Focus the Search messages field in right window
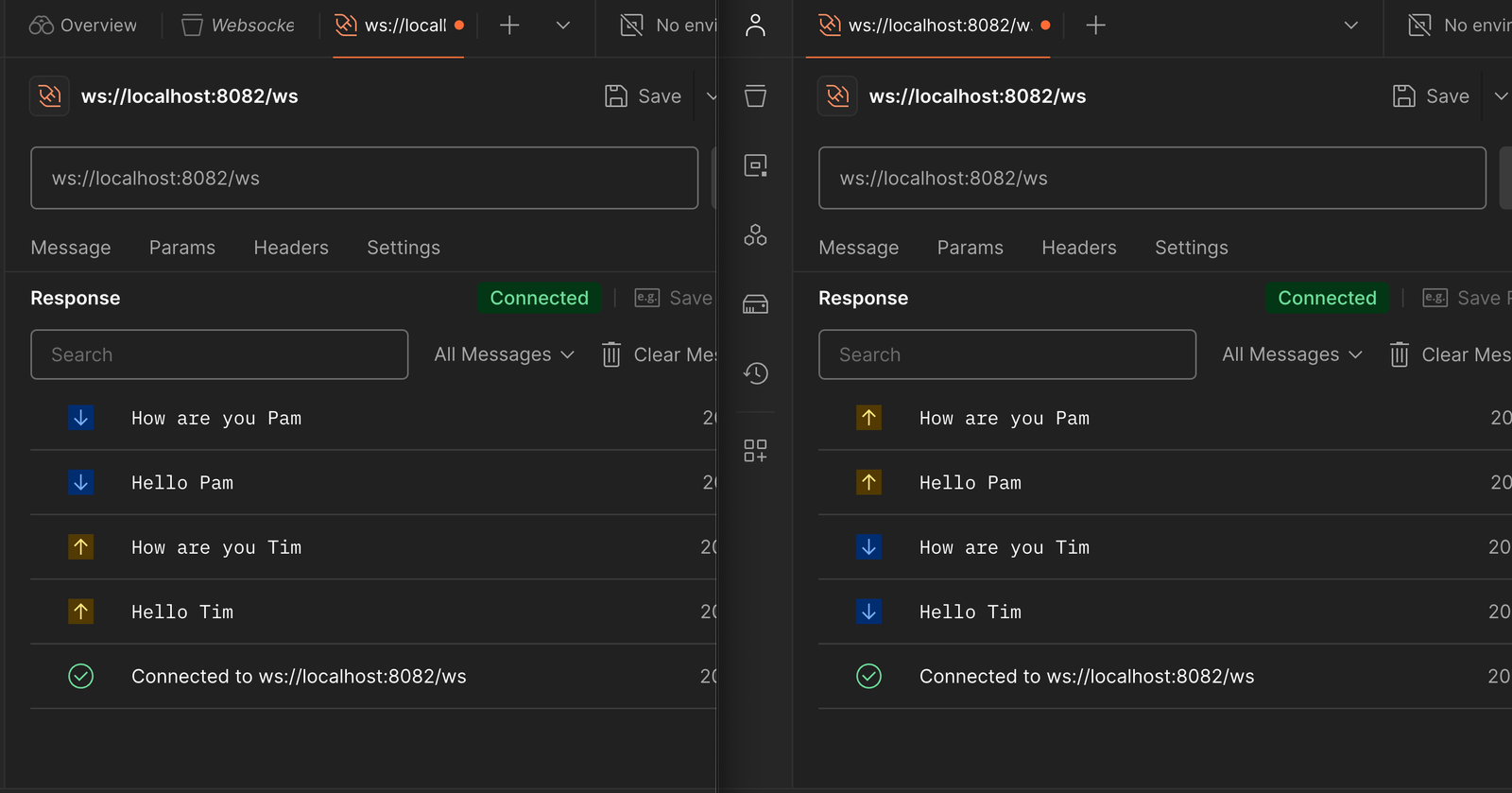 click(x=1007, y=354)
